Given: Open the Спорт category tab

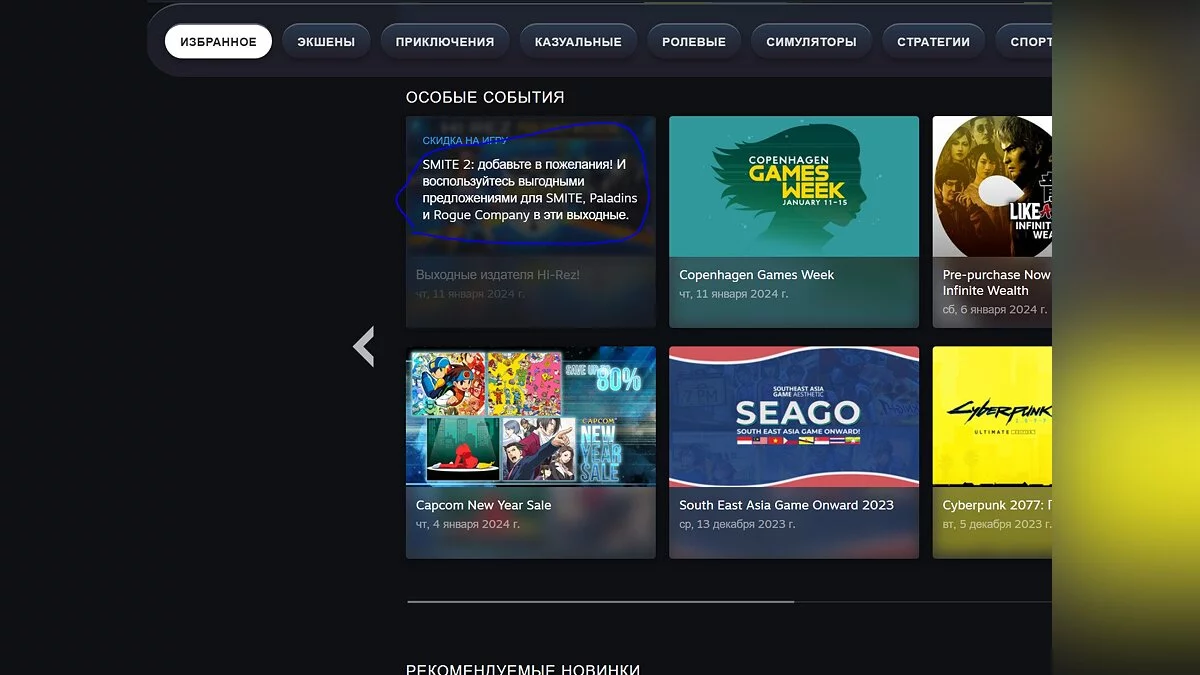Looking at the screenshot, I should pyautogui.click(x=1024, y=42).
